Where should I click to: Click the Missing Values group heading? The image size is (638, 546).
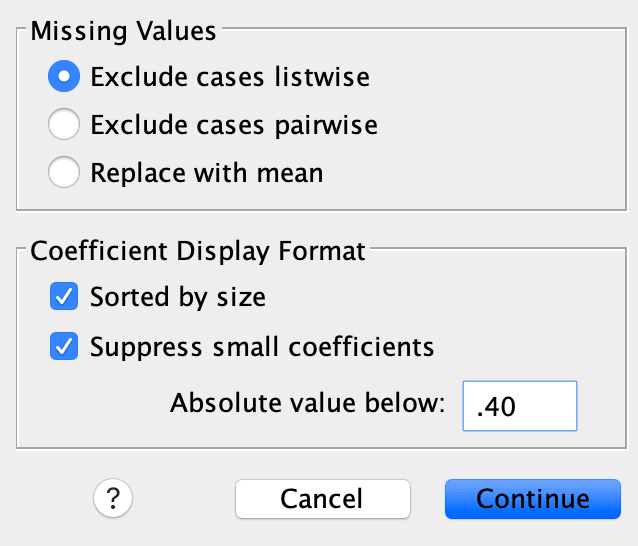point(123,31)
